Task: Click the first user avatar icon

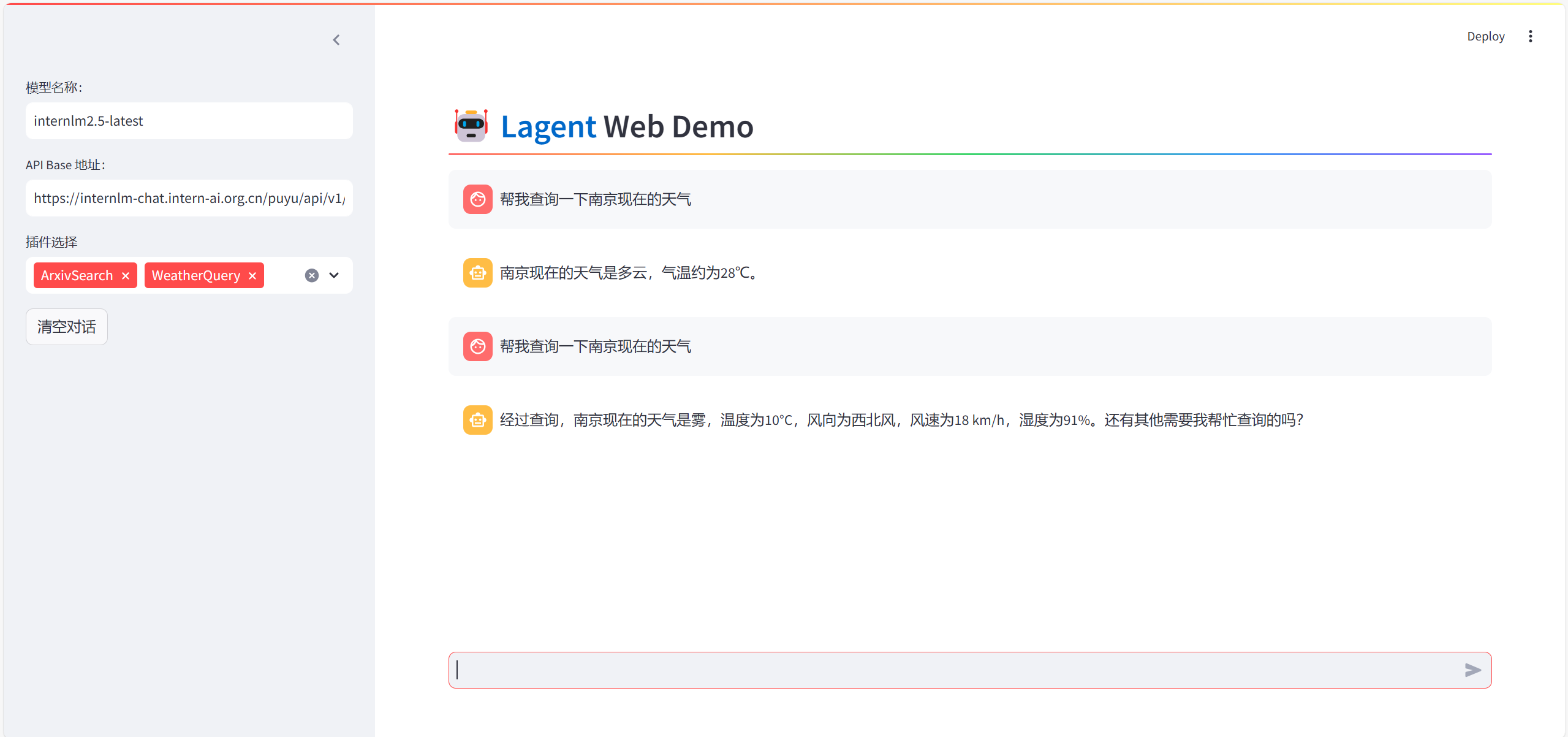Action: tap(477, 199)
